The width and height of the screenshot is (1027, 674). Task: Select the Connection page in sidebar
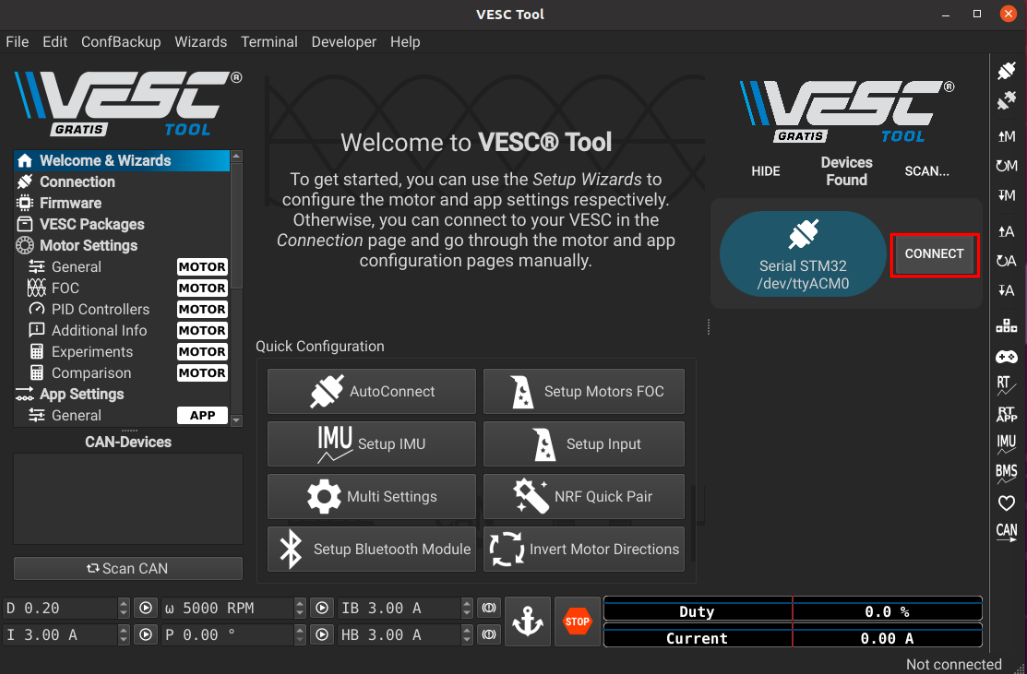click(122, 182)
